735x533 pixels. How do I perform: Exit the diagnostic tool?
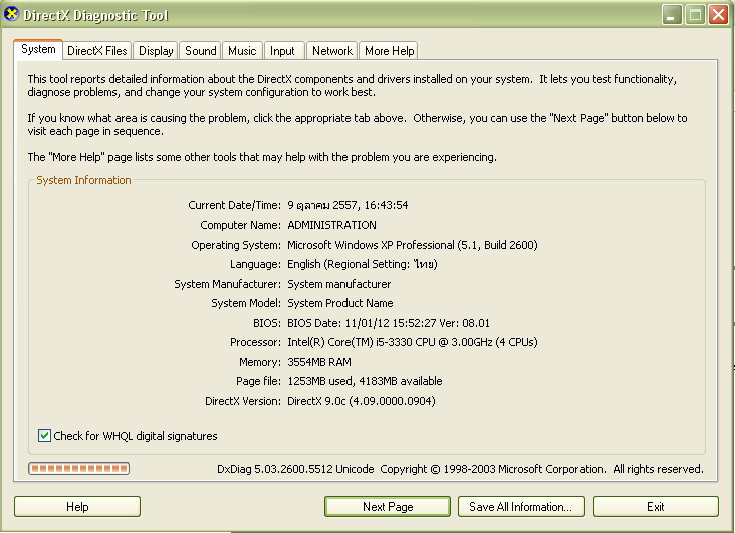coord(655,507)
